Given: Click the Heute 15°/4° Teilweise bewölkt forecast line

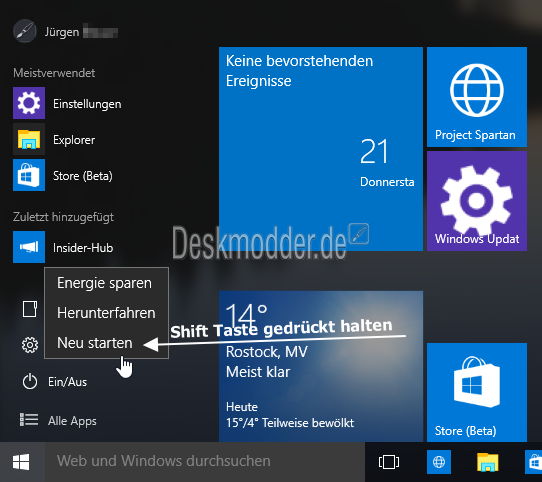Looking at the screenshot, I should 290,415.
